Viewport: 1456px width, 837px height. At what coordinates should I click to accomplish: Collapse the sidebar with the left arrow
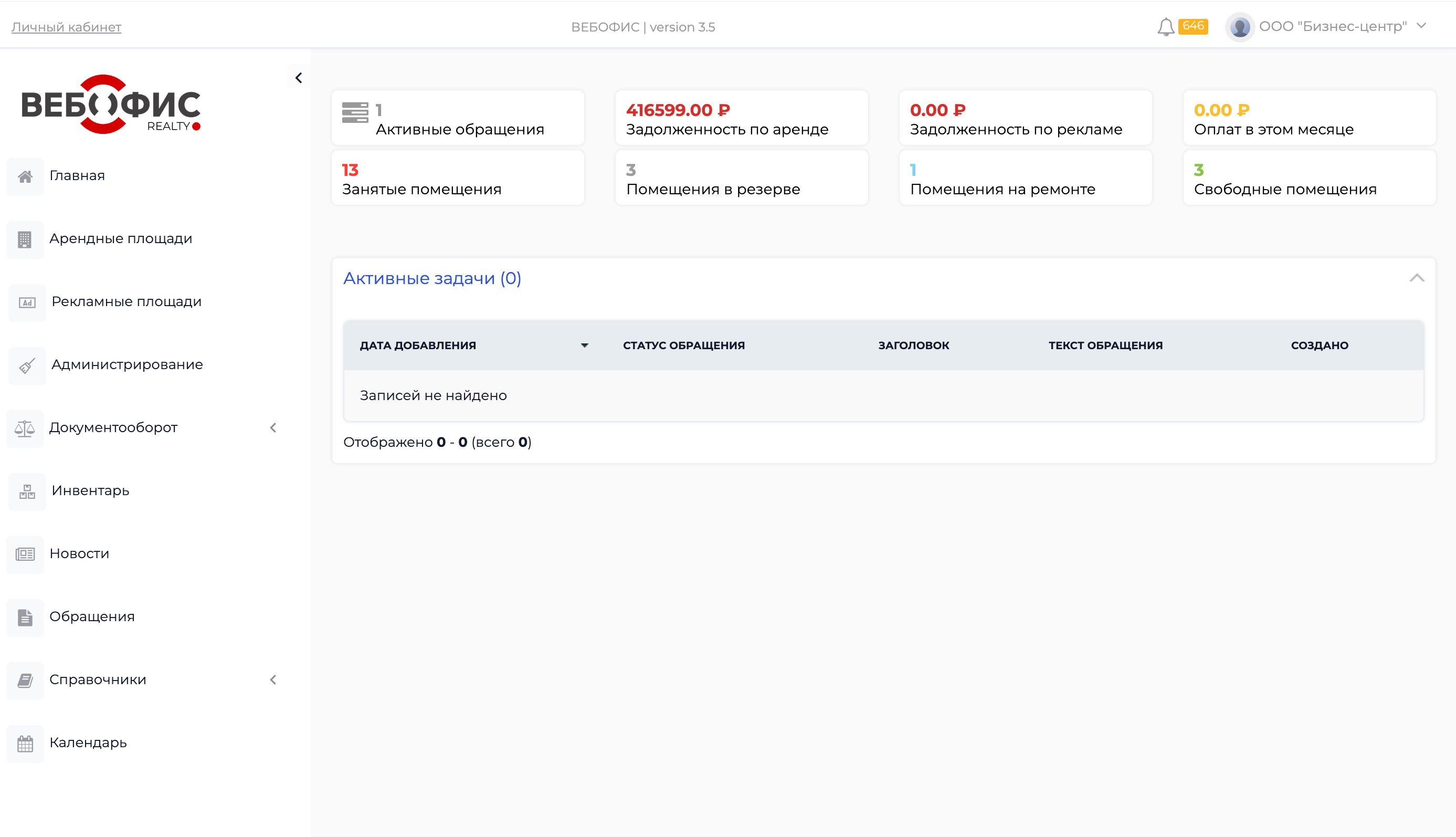pyautogui.click(x=298, y=77)
